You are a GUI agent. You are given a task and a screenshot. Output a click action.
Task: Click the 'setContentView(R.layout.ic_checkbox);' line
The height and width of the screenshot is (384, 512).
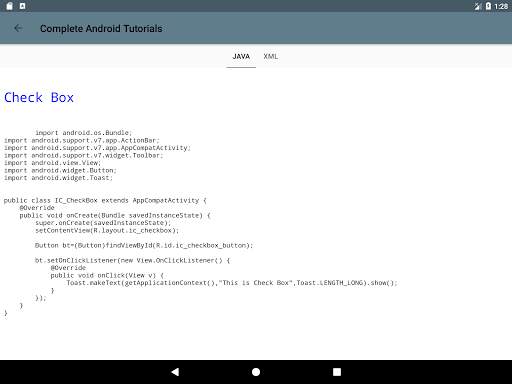tap(107, 230)
